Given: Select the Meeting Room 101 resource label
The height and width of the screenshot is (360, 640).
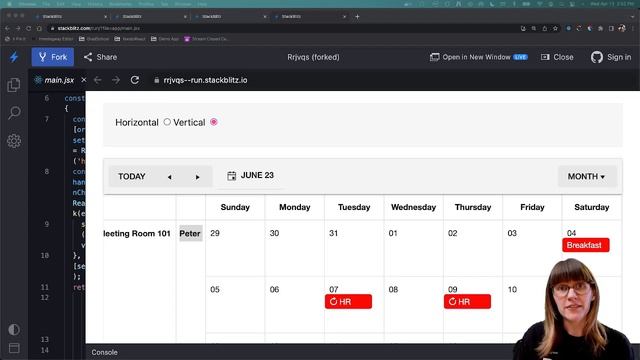Looking at the screenshot, I should pos(137,233).
